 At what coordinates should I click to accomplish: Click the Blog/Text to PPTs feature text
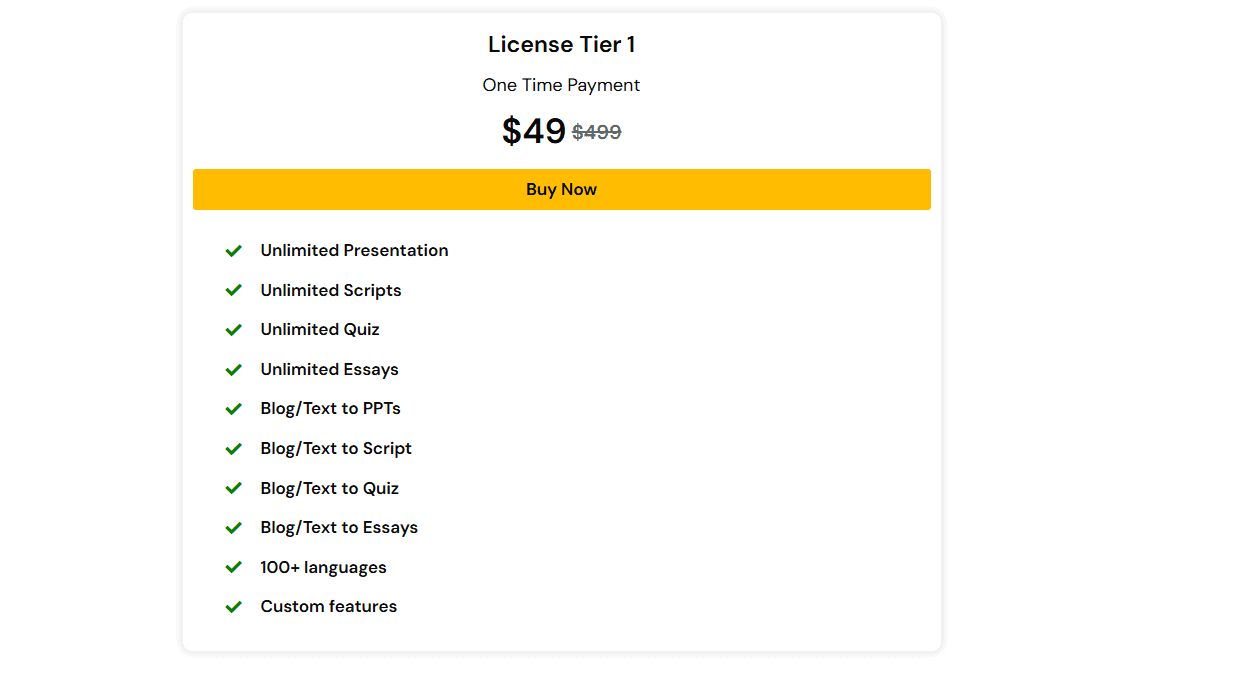pyautogui.click(x=330, y=409)
